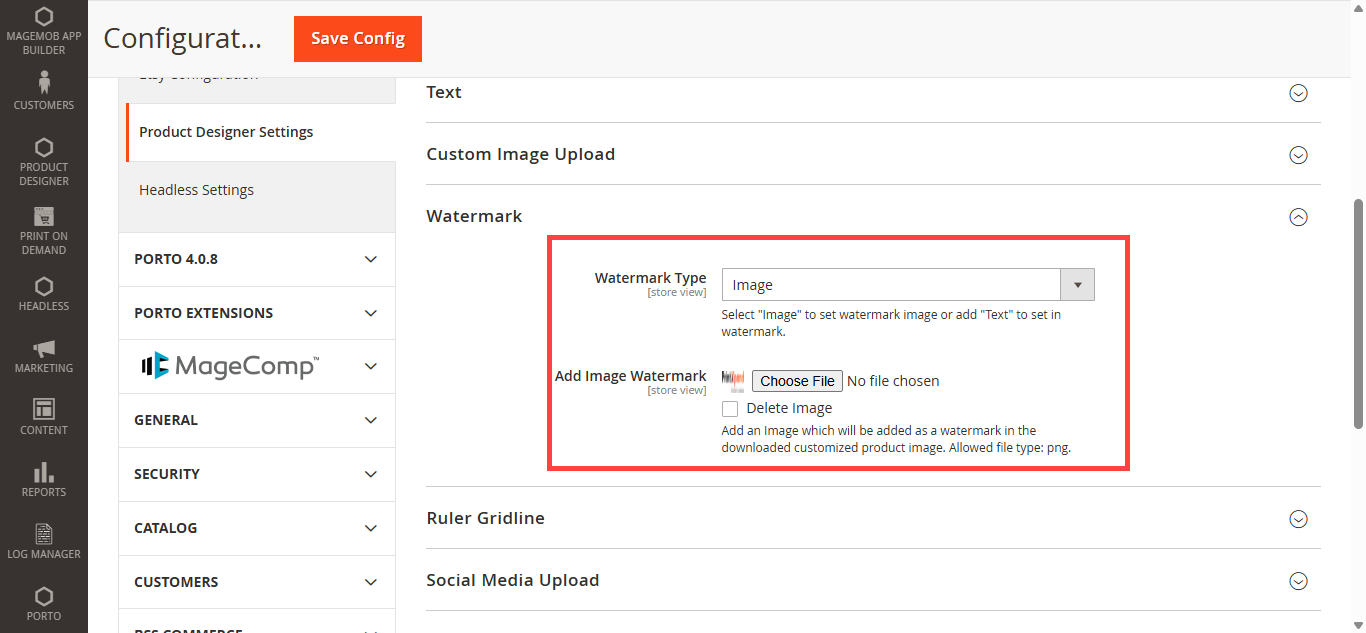Screen dimensions: 1366x633
Task: Click the Choose File button
Action: 797,381
